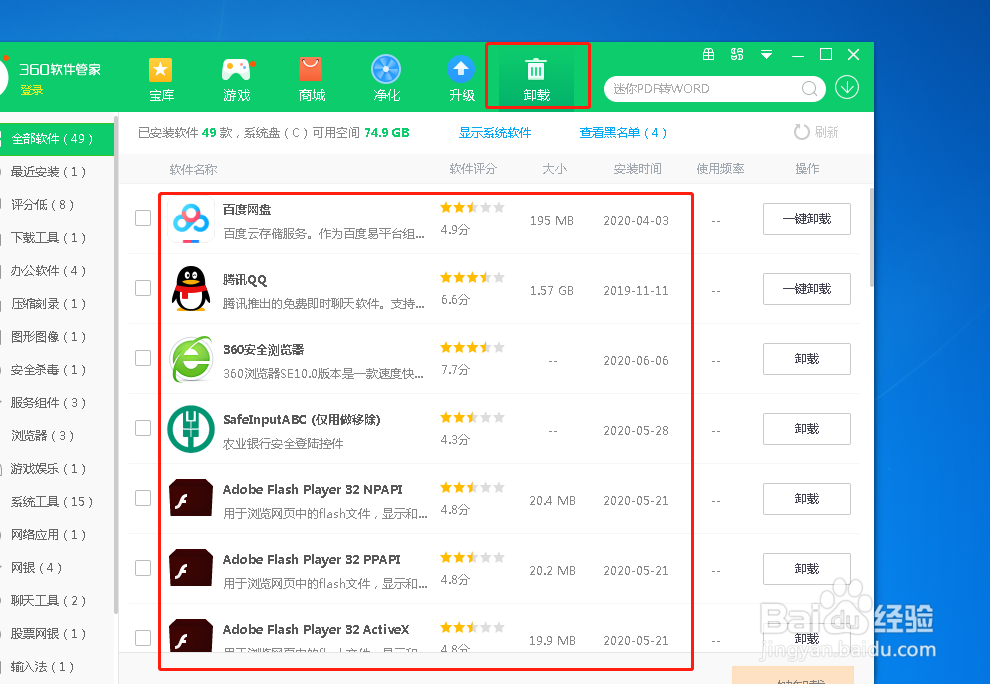Viewport: 990px width, 684px height.
Task: Click the green download arrow beside the search box
Action: [846, 88]
